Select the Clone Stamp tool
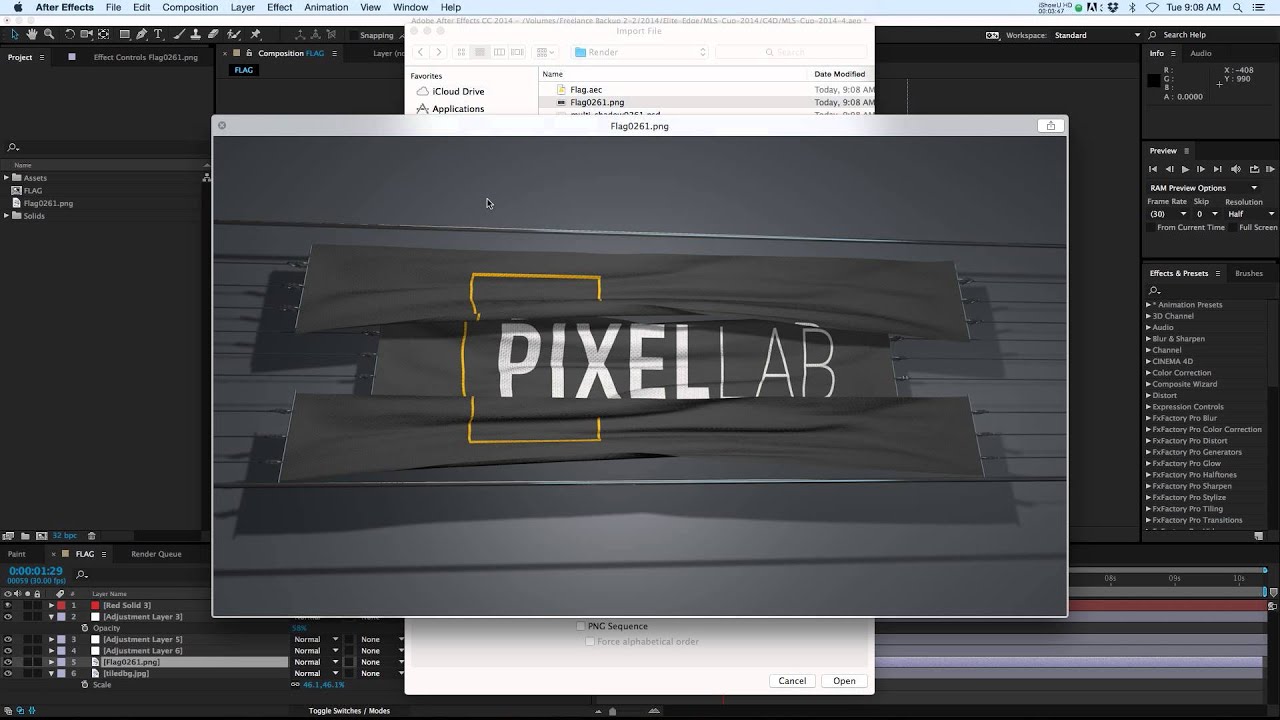The width and height of the screenshot is (1280, 720). (x=196, y=34)
